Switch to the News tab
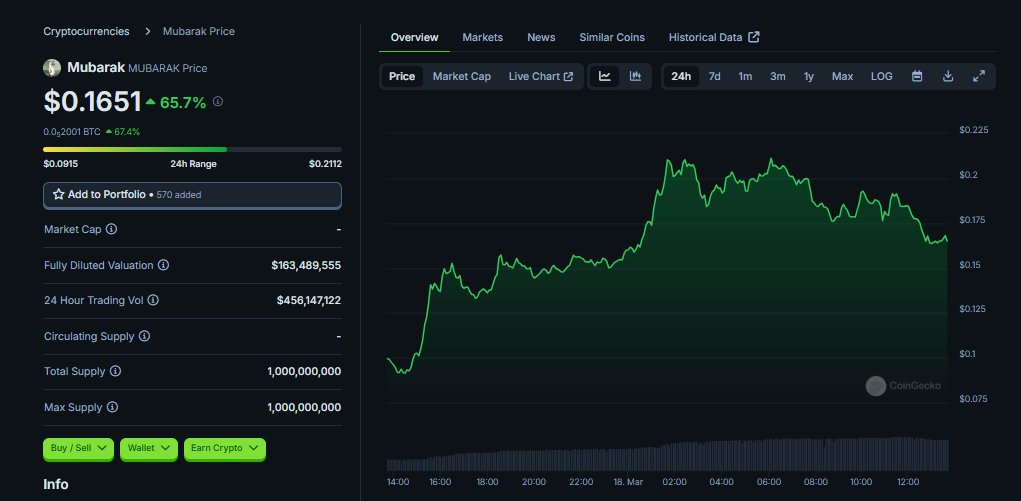 [x=541, y=37]
